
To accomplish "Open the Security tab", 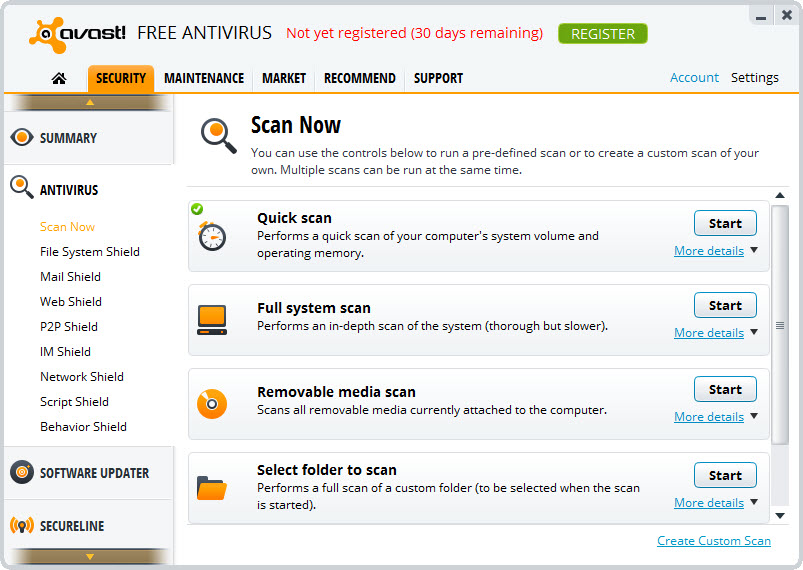I will pos(121,78).
